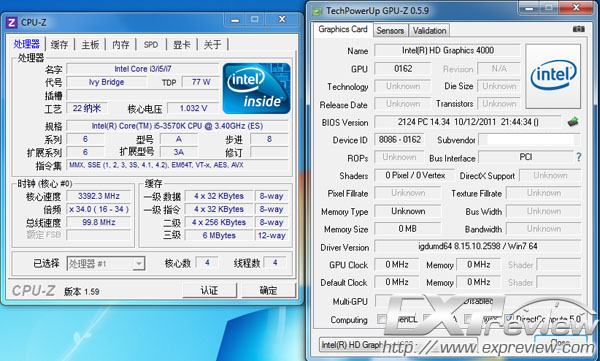Open the Validation tab

pos(429,31)
